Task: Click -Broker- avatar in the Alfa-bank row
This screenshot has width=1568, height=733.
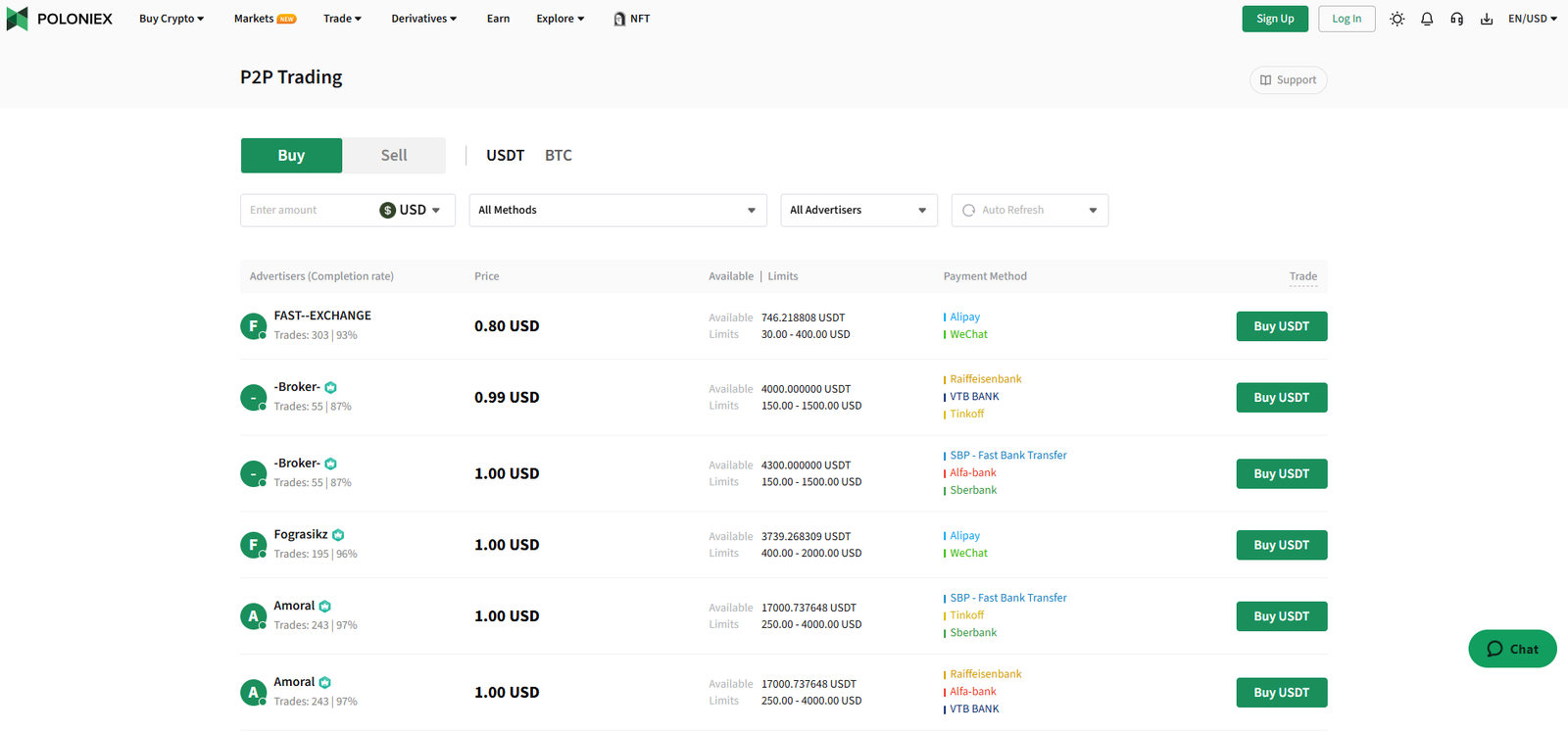Action: 253,473
